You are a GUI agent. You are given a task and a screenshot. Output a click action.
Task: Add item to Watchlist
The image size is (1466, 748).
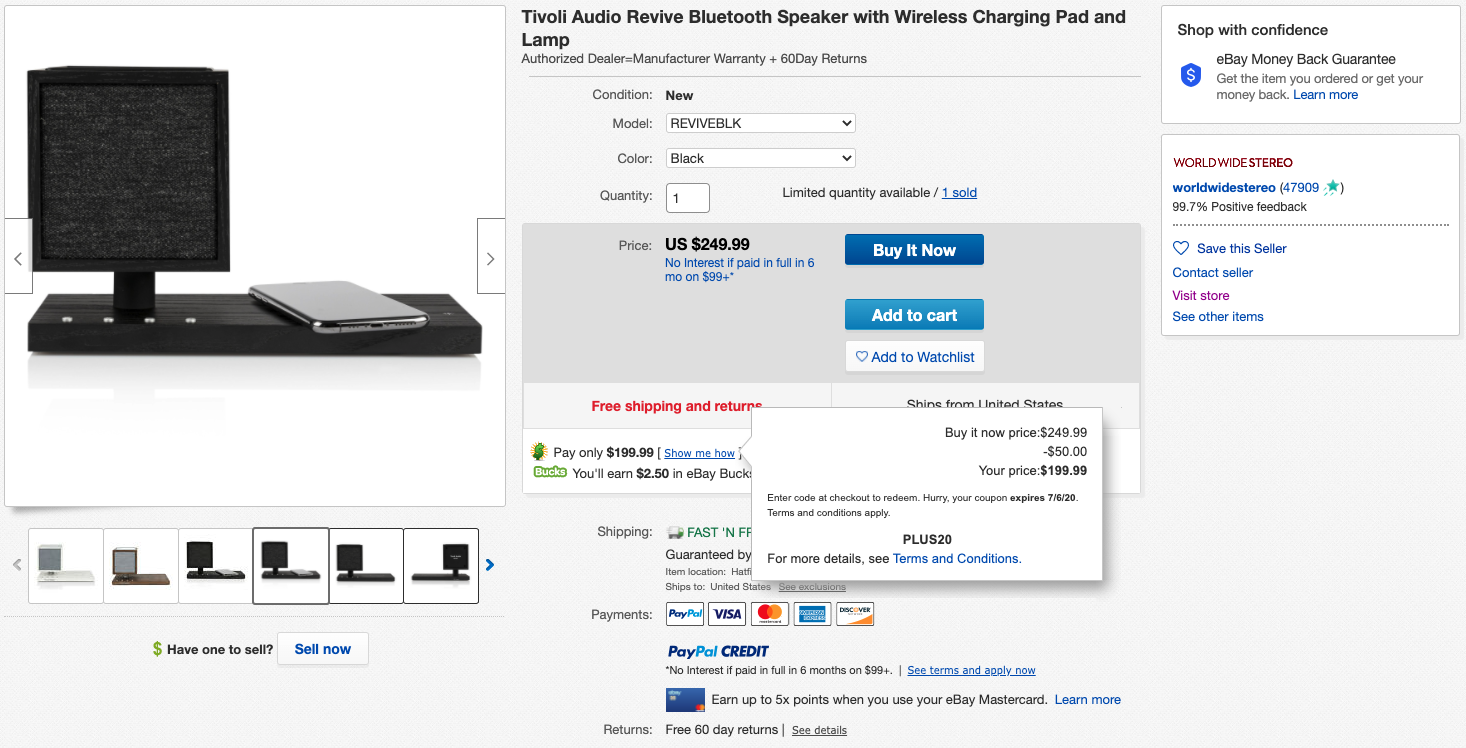(x=915, y=357)
